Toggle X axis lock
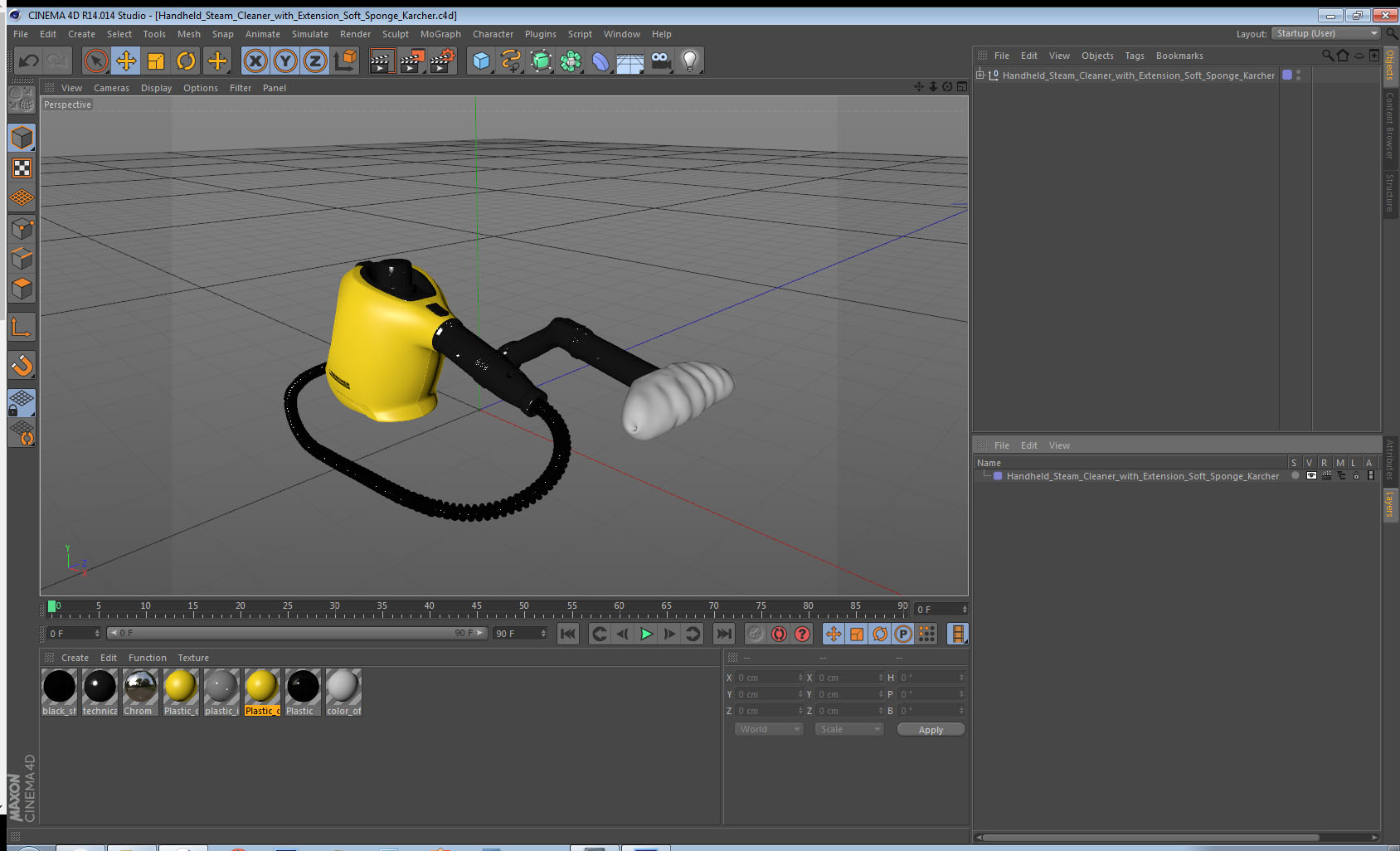The height and width of the screenshot is (851, 1400). click(x=255, y=61)
